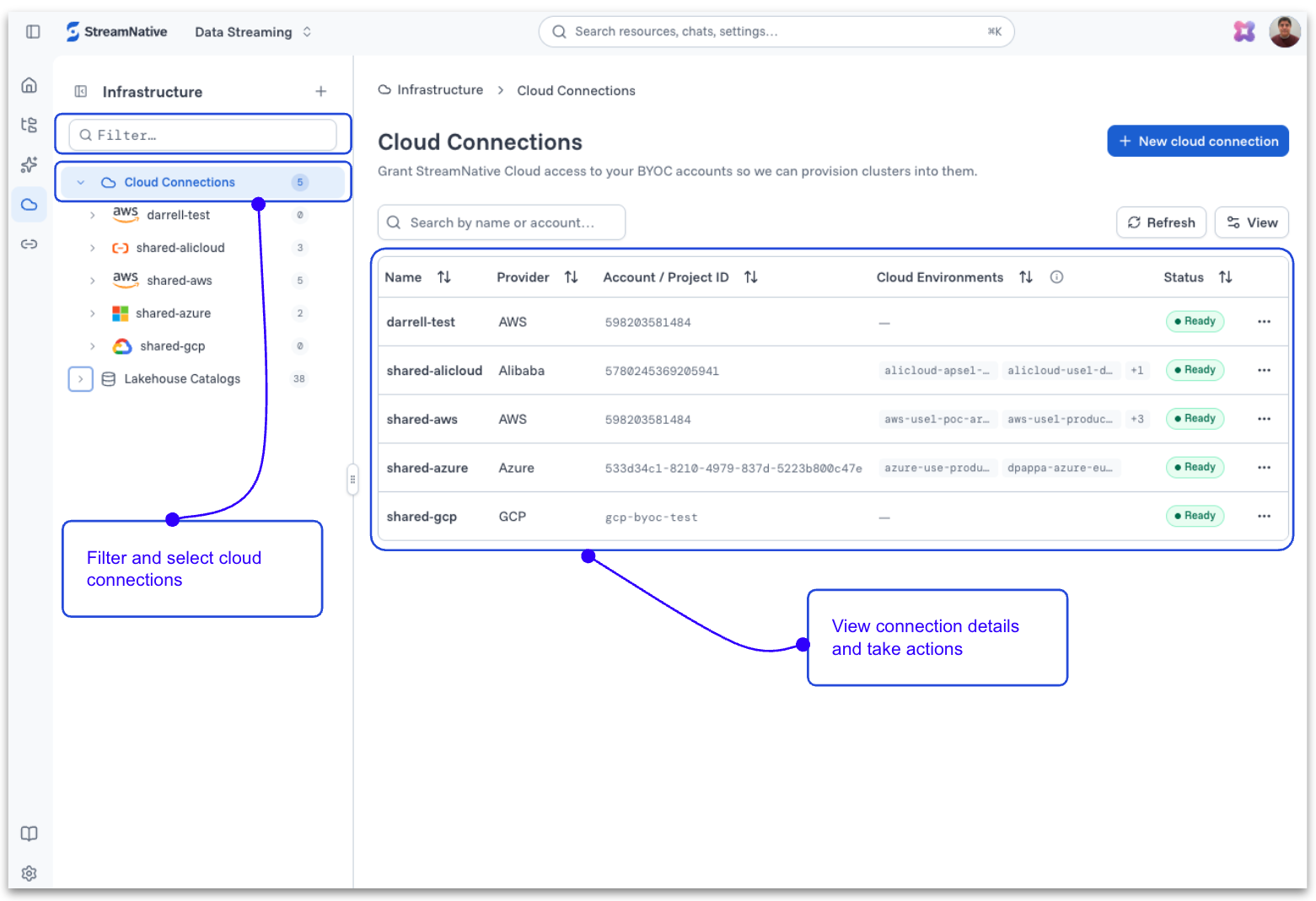Click the sidebar Filter input
Screen dimensions: 1316x901
click(202, 135)
